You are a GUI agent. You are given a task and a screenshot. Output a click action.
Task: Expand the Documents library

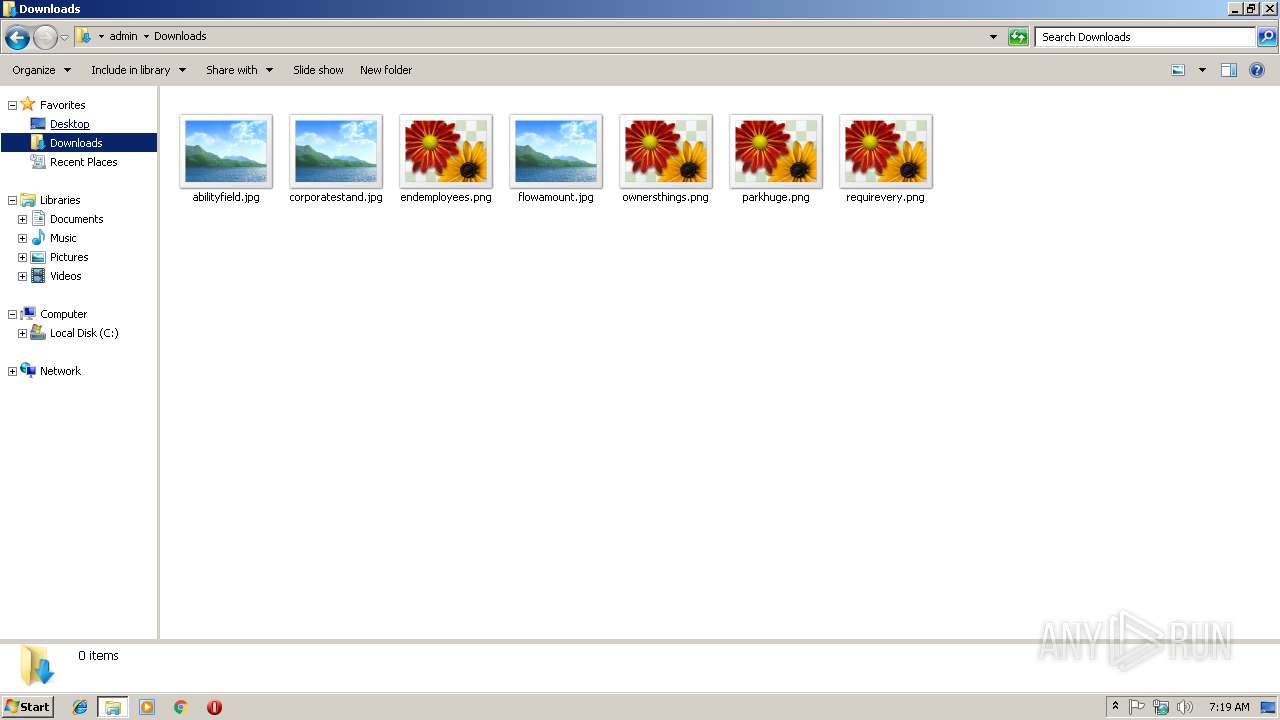pyautogui.click(x=22, y=219)
